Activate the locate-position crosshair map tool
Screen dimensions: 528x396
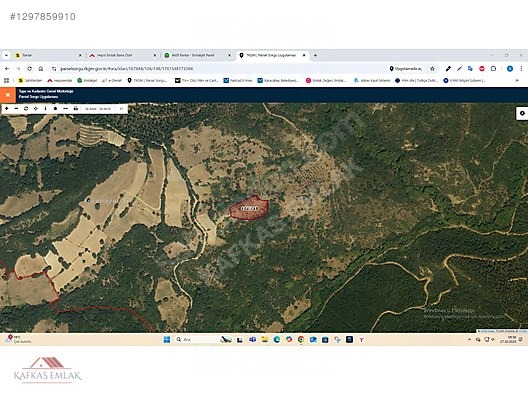tap(36, 109)
